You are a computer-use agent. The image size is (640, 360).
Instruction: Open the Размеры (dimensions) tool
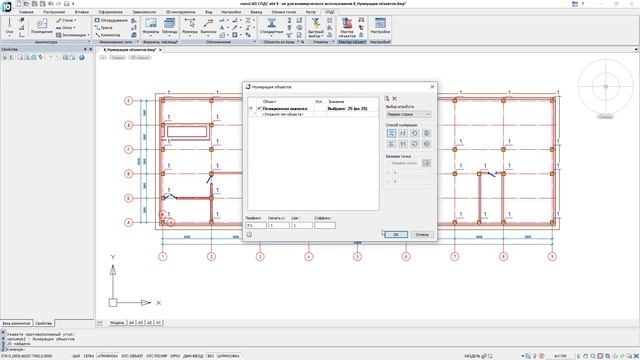coord(190,27)
